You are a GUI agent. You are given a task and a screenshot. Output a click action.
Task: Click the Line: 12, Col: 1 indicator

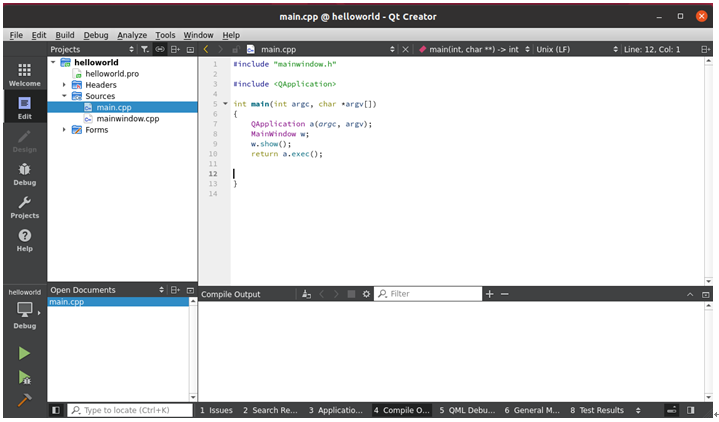pos(652,49)
